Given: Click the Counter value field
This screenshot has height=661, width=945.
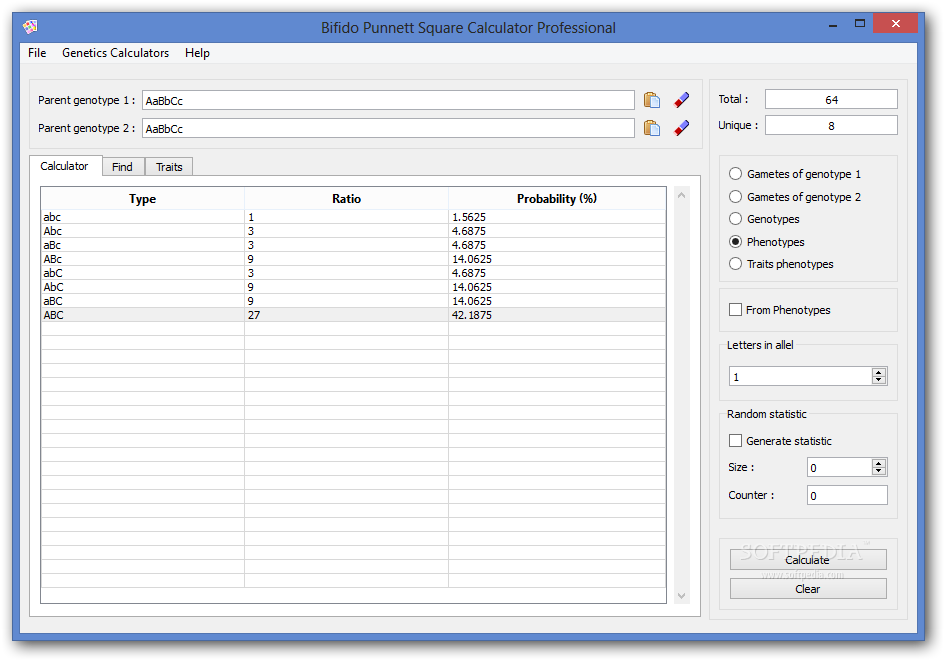Looking at the screenshot, I should (847, 495).
